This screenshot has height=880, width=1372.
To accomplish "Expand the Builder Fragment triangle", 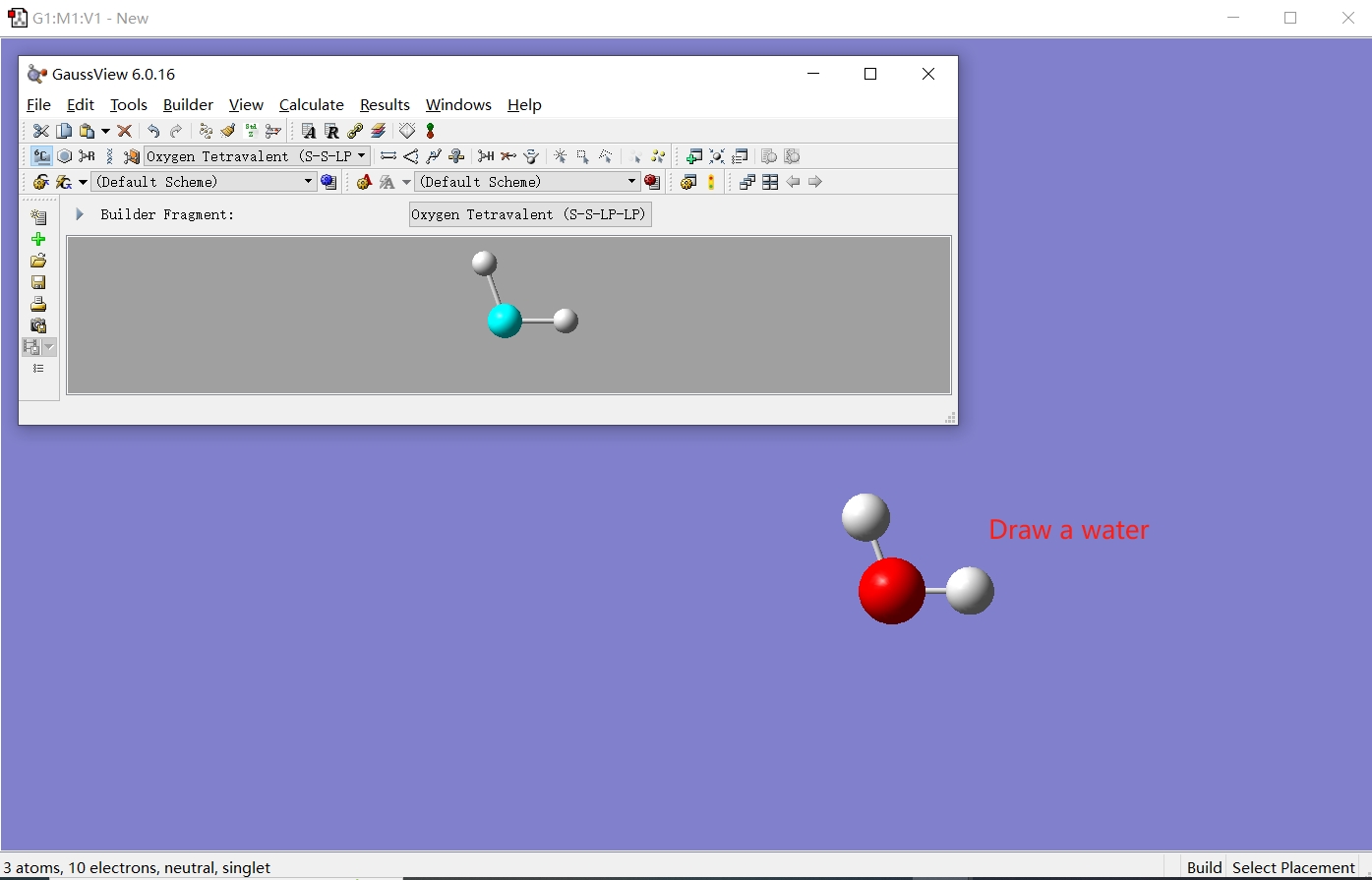I will [x=80, y=214].
